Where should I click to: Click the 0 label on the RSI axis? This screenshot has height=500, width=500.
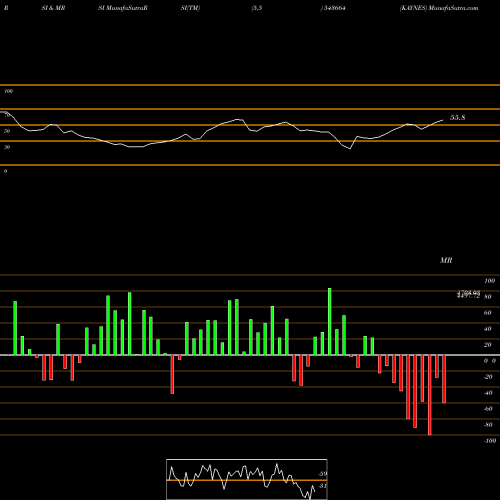[x=5, y=171]
